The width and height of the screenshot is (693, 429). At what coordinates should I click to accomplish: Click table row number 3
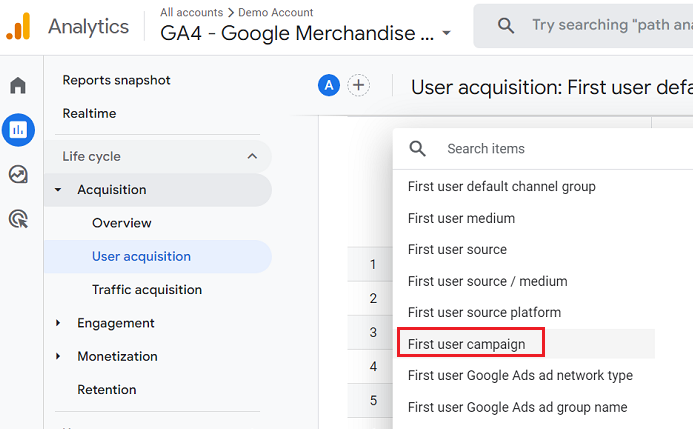373,332
